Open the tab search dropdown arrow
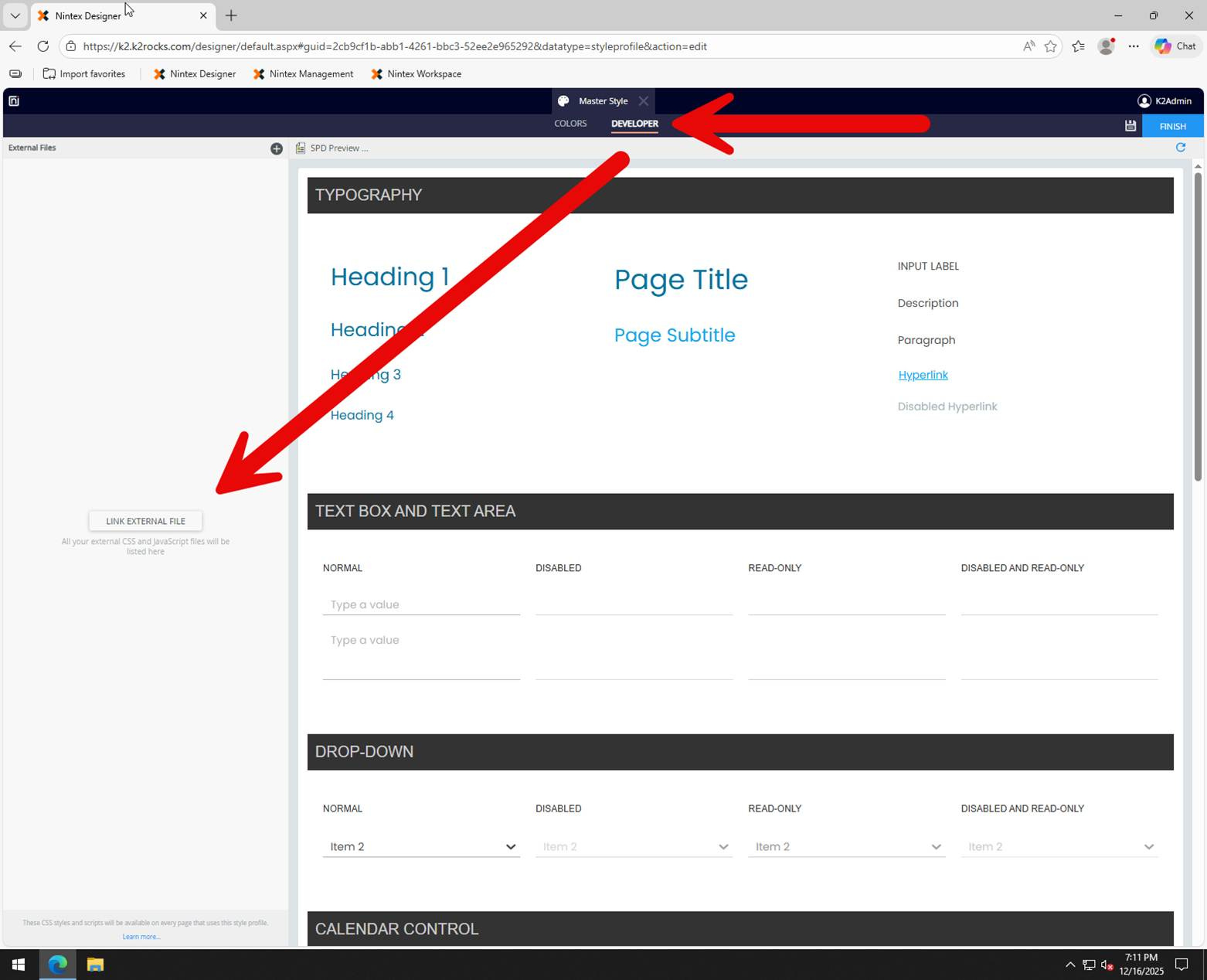This screenshot has height=980, width=1207. pyautogui.click(x=15, y=15)
